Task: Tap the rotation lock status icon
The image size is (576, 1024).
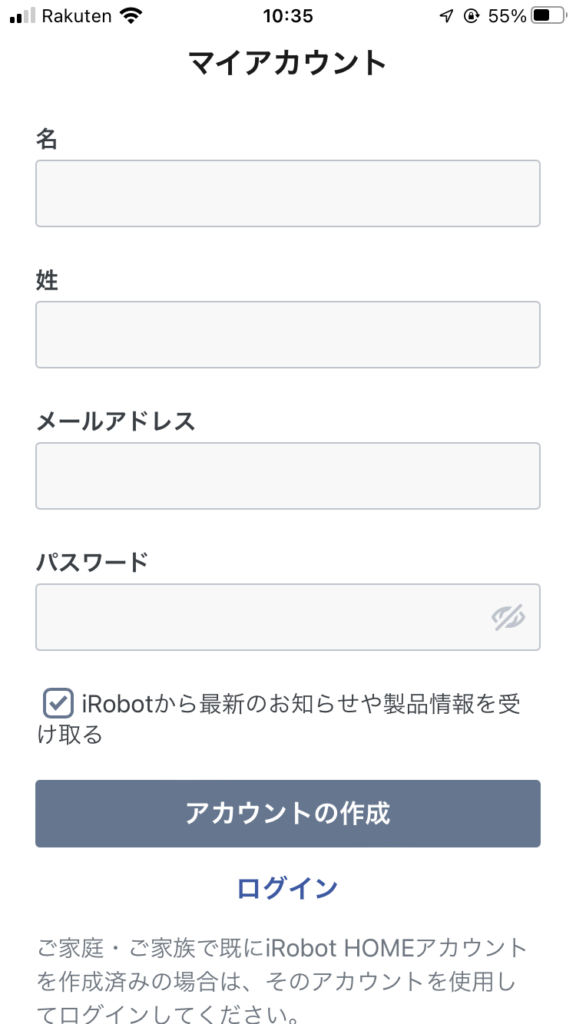Action: 472,16
